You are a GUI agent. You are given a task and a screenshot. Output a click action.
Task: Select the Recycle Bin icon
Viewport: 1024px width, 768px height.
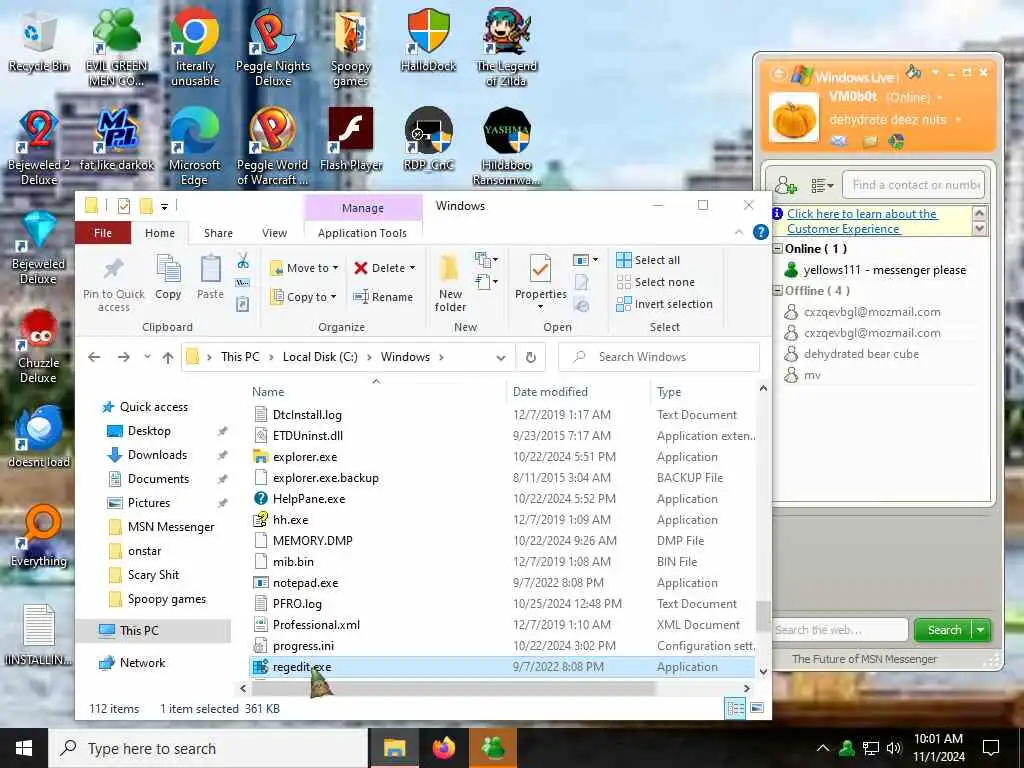[39, 40]
